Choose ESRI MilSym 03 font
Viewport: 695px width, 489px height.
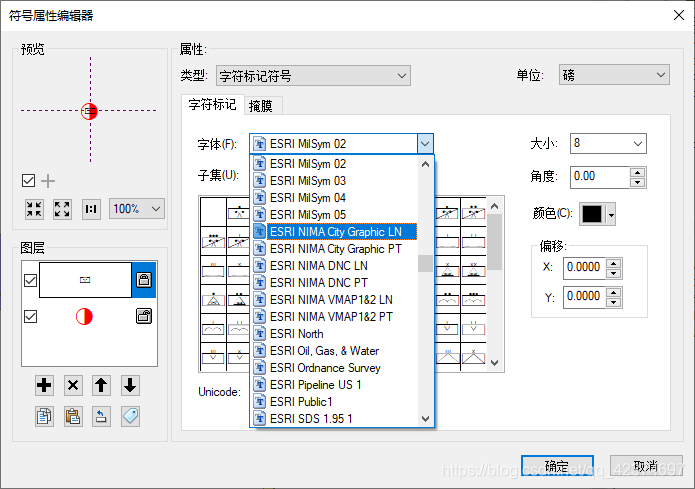[x=334, y=180]
